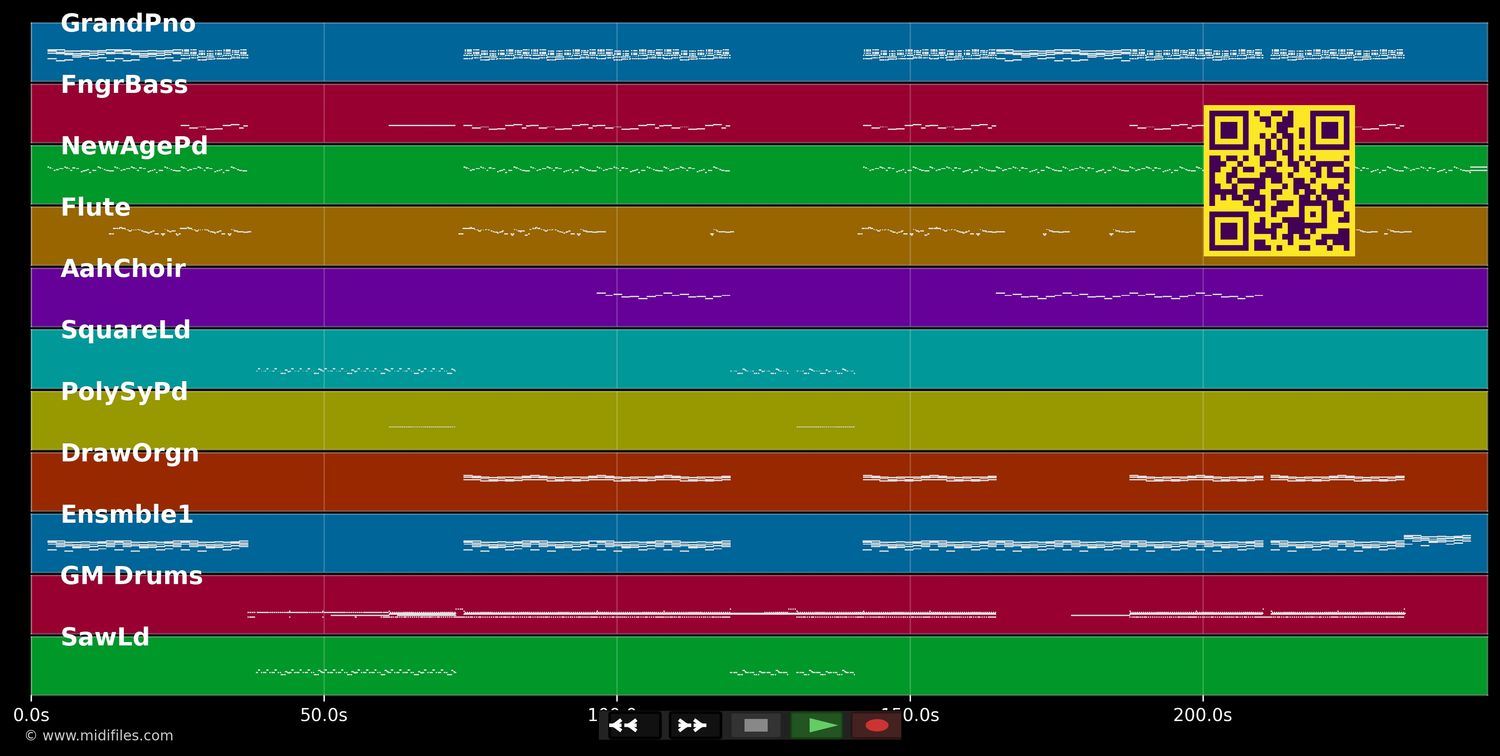Jump to the 200.0s timeline mark

coord(1202,715)
